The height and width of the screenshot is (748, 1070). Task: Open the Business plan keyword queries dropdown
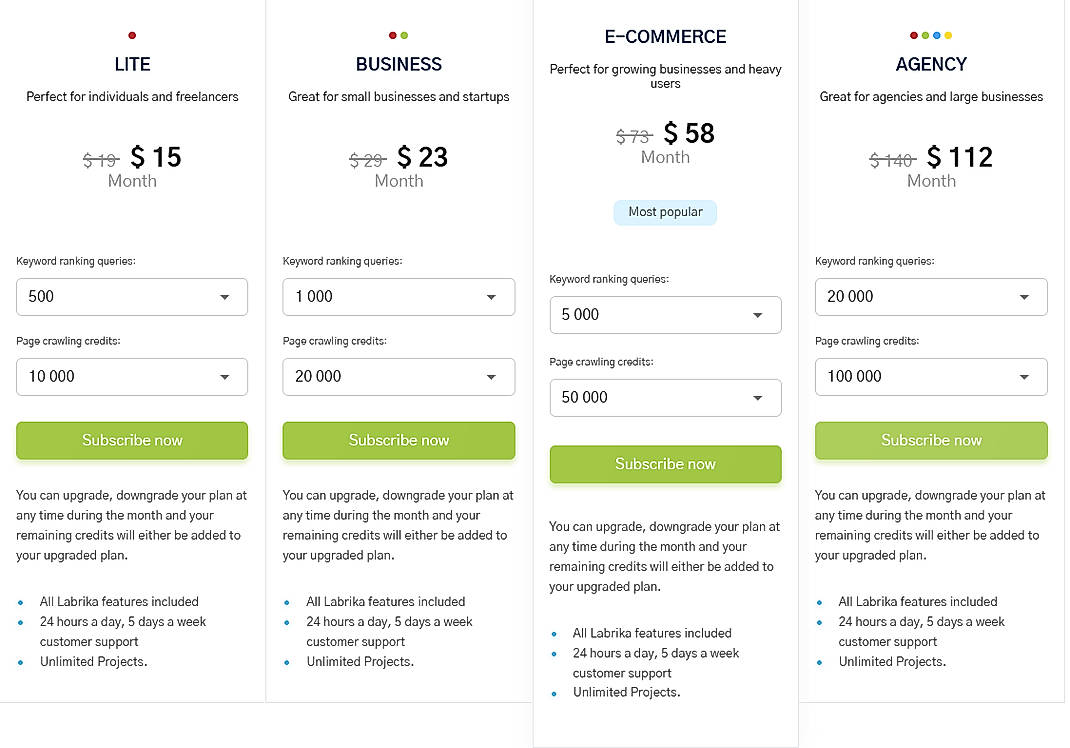click(x=399, y=297)
